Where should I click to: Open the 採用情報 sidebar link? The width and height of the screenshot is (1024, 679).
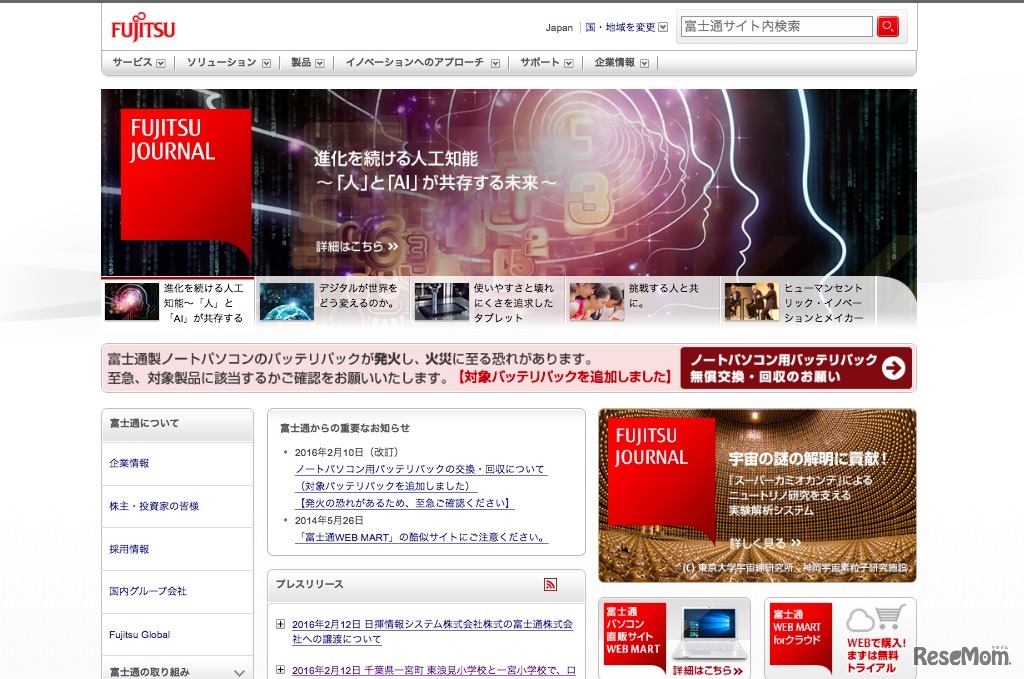[130, 549]
